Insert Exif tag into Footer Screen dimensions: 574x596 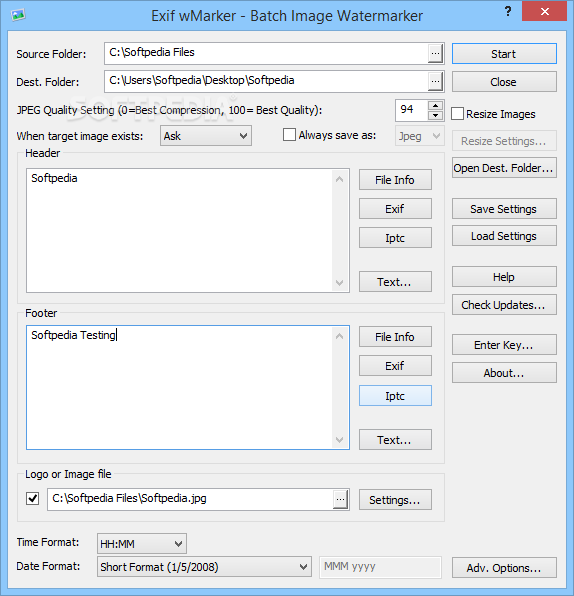[395, 366]
